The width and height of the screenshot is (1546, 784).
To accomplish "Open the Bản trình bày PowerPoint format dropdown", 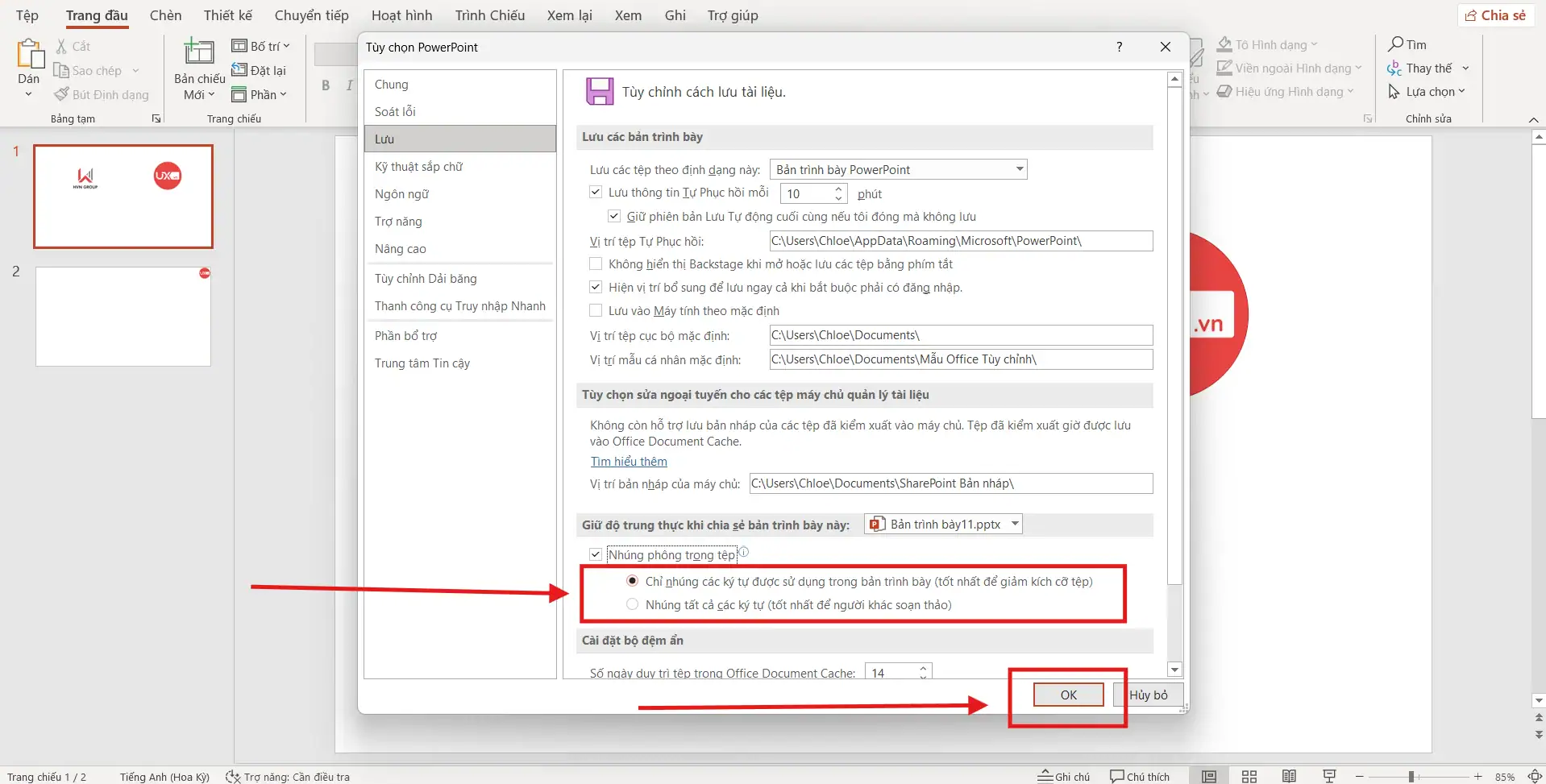I will pos(1018,169).
